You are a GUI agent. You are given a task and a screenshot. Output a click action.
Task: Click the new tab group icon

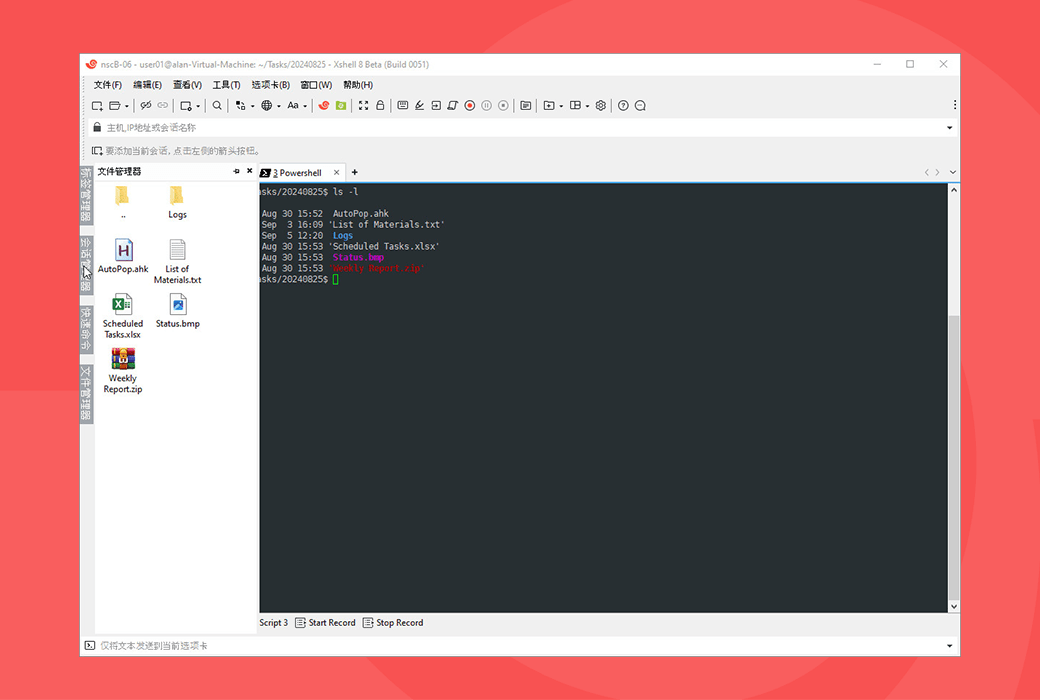click(x=549, y=105)
